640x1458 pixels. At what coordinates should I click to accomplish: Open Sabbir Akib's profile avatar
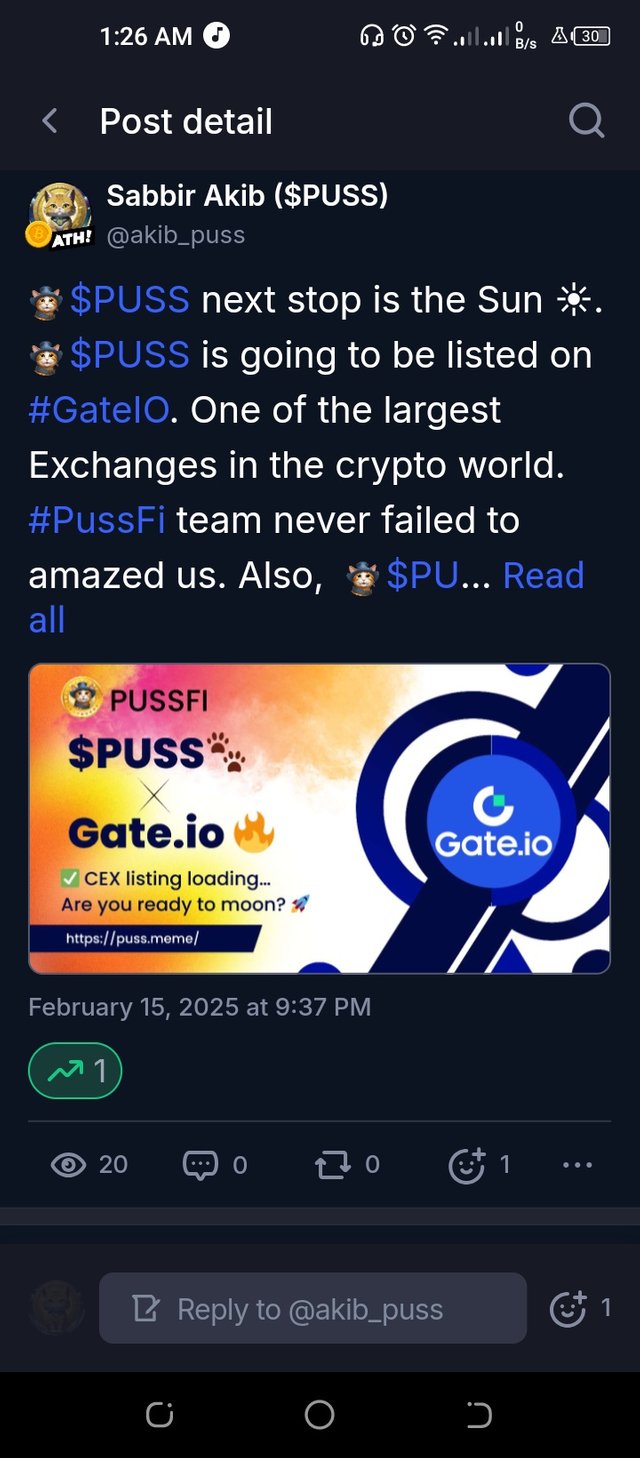pos(60,214)
